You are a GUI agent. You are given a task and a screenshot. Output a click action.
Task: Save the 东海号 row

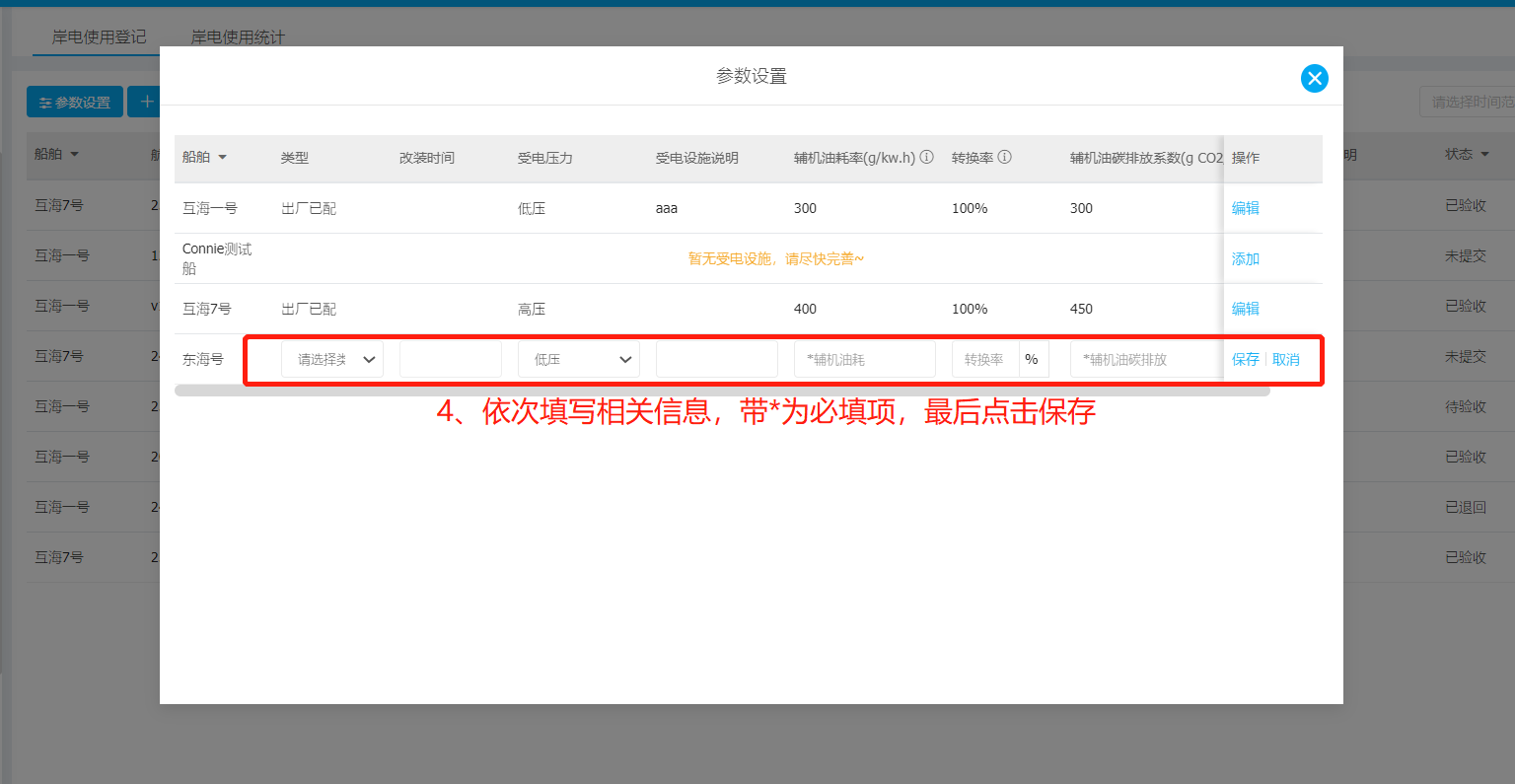coord(1246,359)
